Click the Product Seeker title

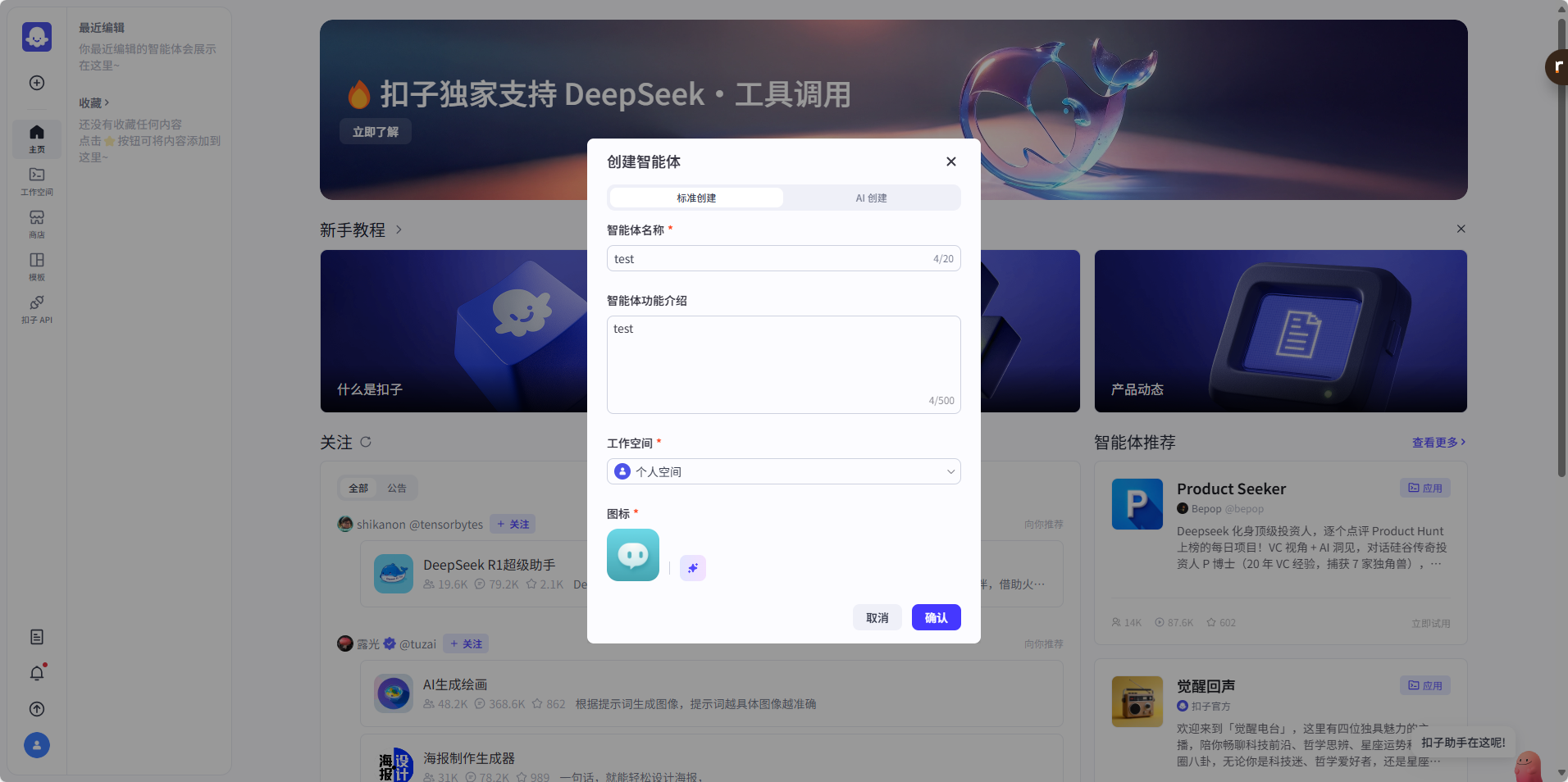(x=1231, y=489)
